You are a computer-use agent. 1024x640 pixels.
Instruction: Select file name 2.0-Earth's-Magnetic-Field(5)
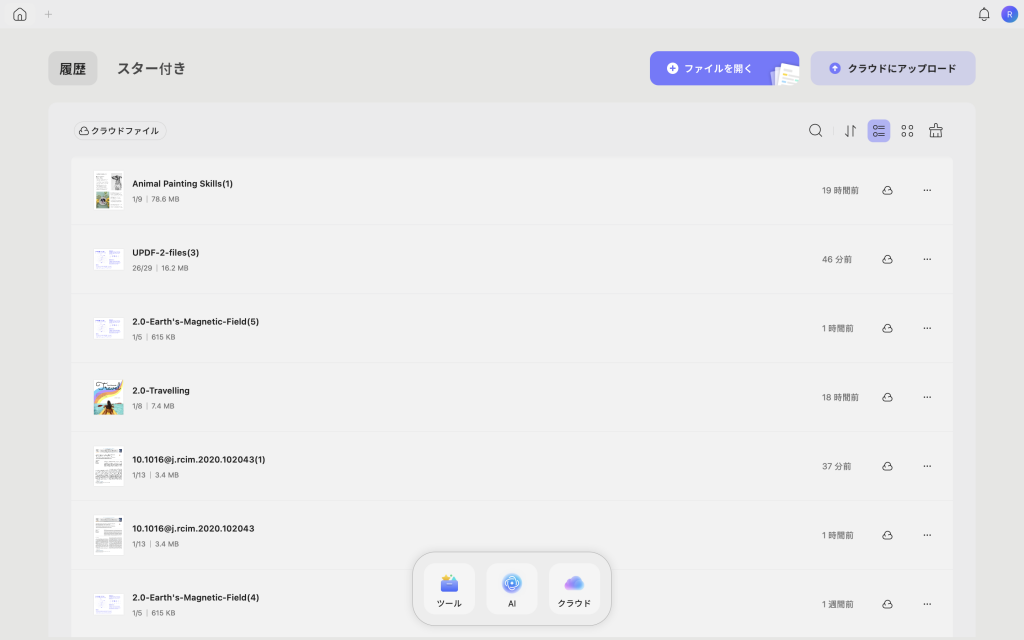(x=195, y=321)
